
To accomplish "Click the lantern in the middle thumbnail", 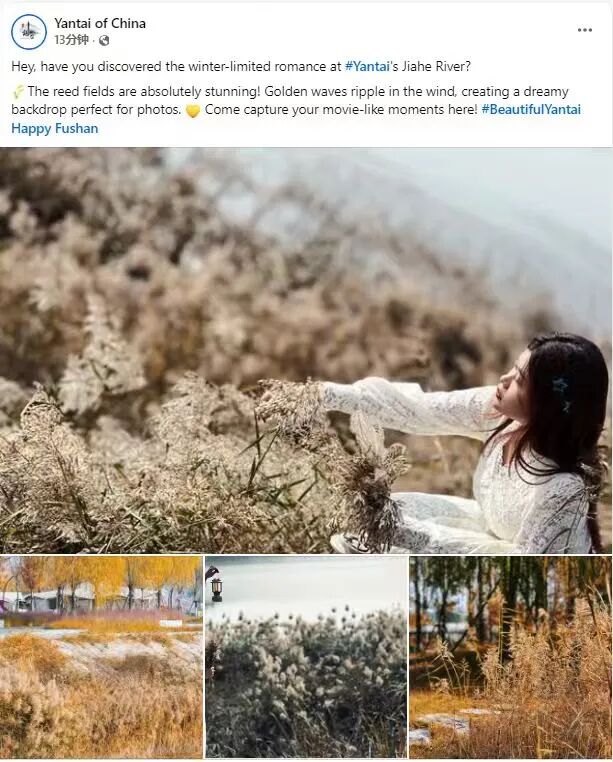I will (x=216, y=589).
